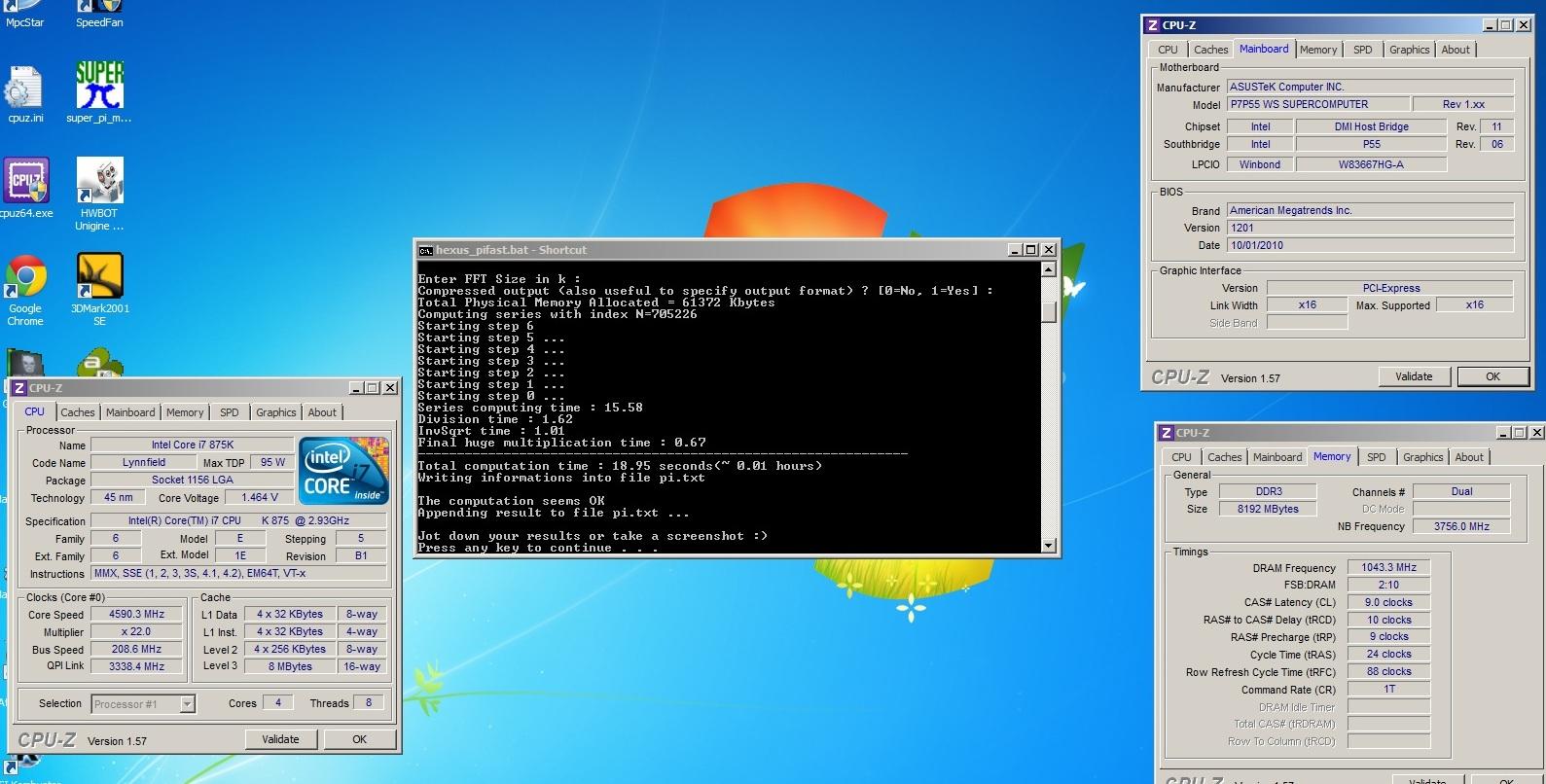Click OK in the Mainboard window

(1492, 376)
